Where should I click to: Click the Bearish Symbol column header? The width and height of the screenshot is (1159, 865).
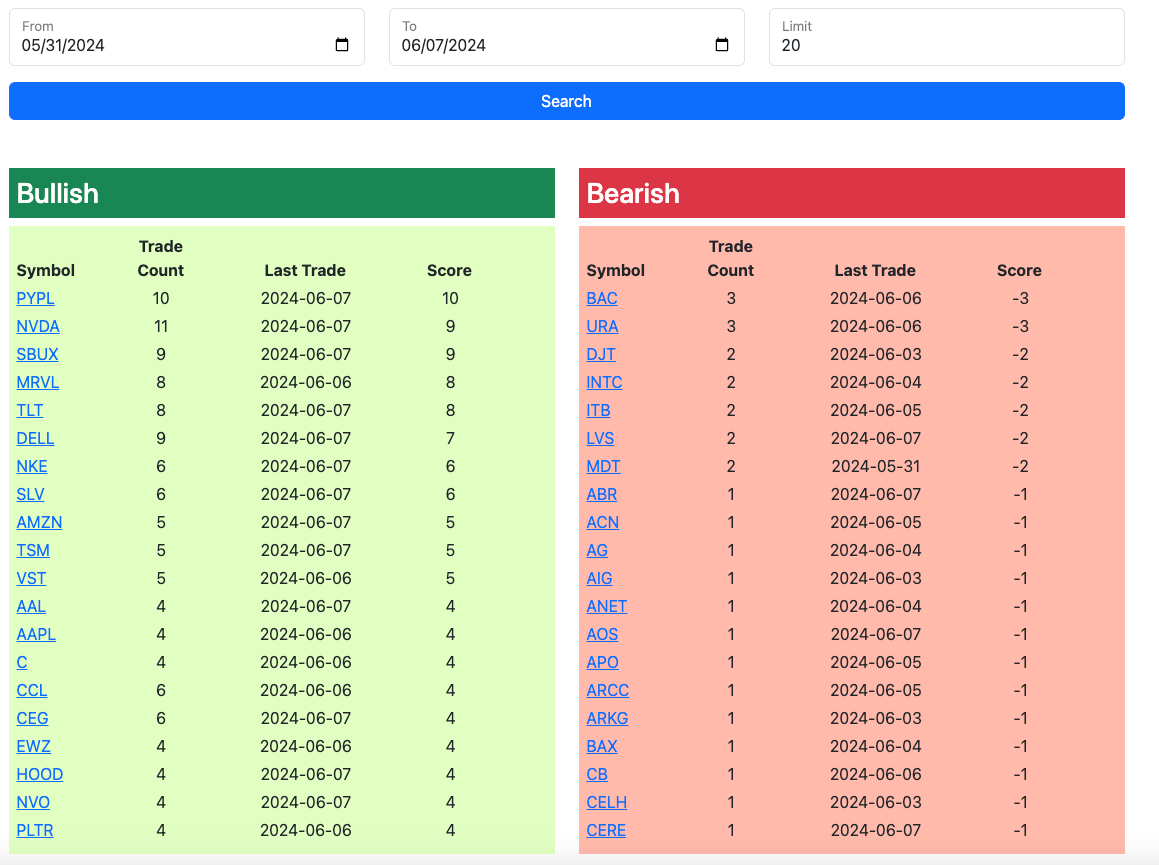point(616,271)
